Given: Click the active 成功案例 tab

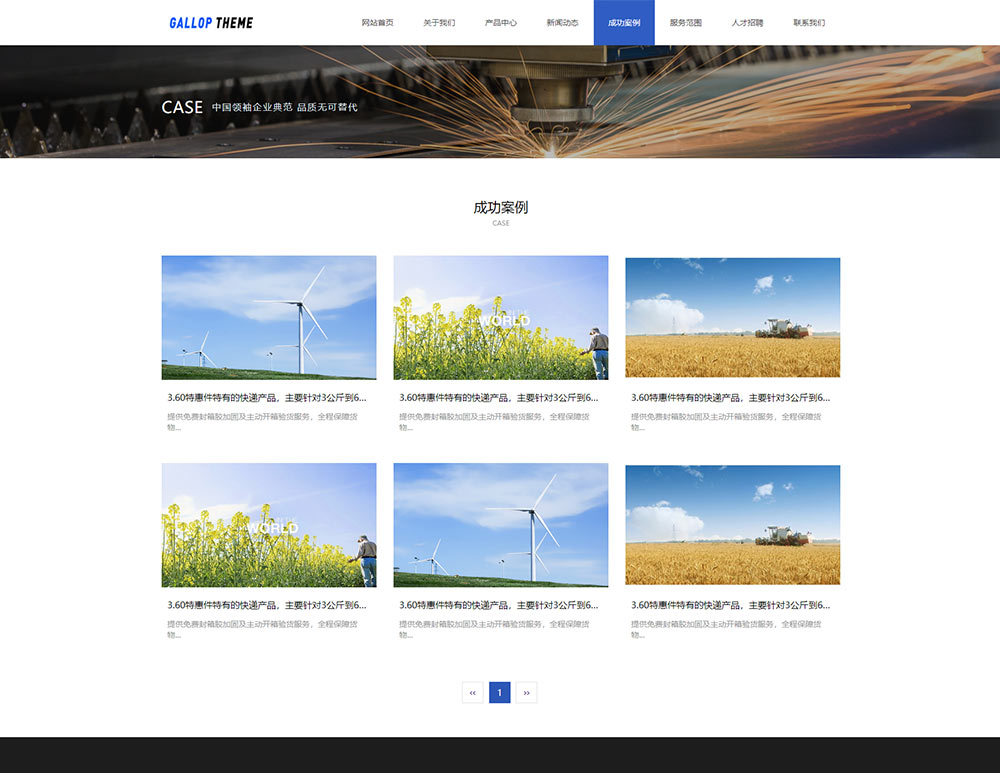Looking at the screenshot, I should 624,23.
